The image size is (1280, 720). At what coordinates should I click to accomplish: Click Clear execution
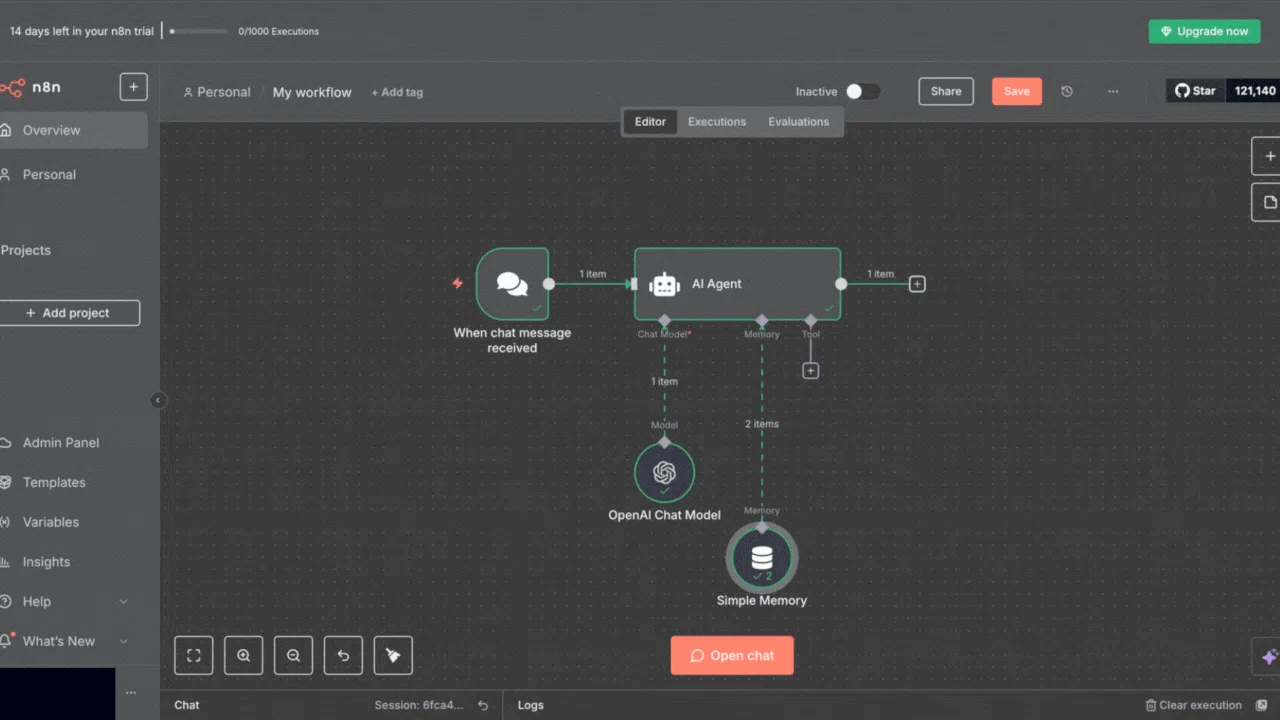[1193, 705]
